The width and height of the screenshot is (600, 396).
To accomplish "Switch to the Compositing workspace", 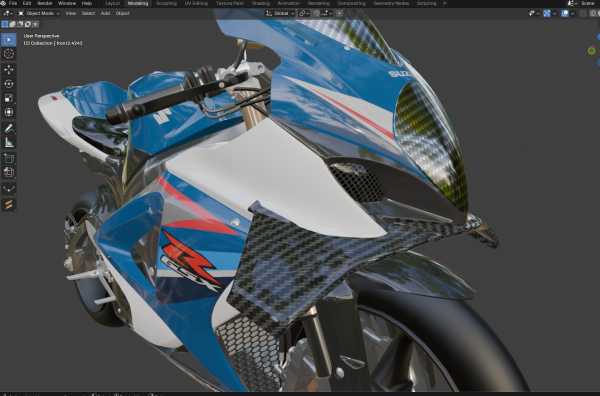I will click(x=352, y=3).
